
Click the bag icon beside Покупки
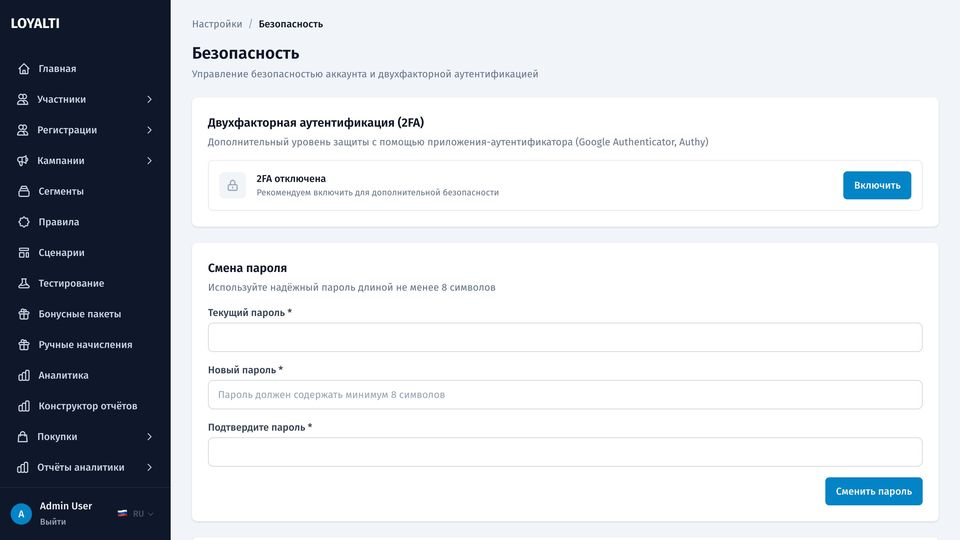(x=23, y=437)
